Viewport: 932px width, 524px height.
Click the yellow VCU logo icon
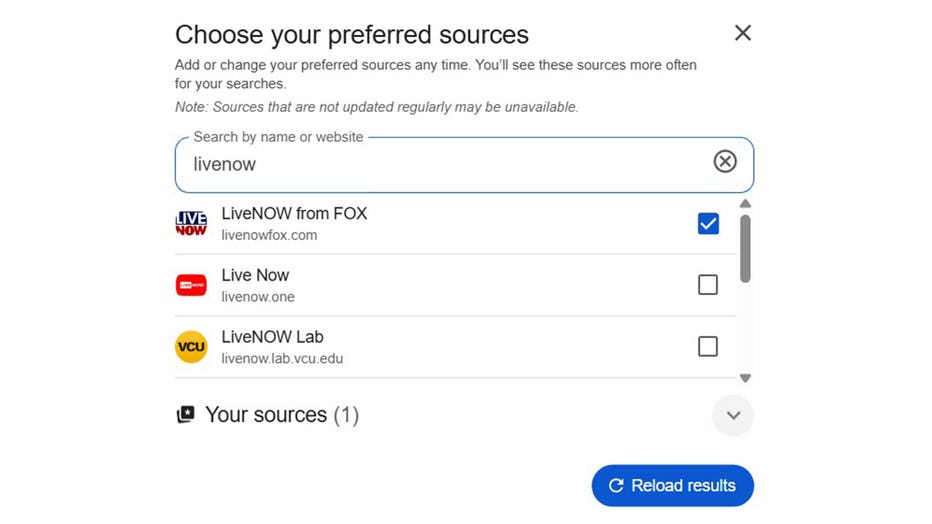click(x=191, y=347)
